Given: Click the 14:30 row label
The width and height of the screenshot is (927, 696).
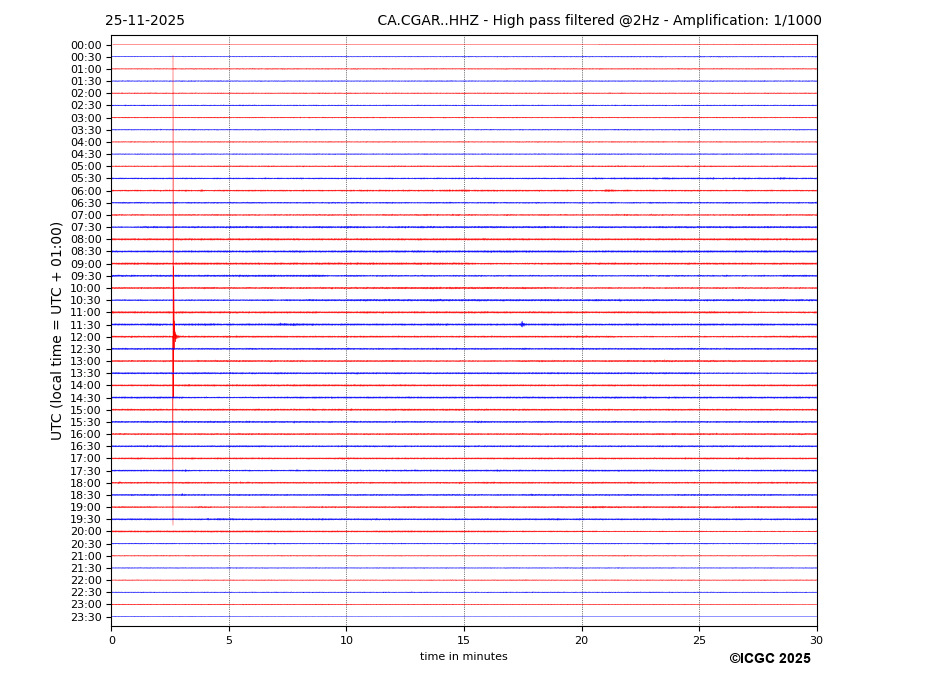Looking at the screenshot, I should pos(86,398).
